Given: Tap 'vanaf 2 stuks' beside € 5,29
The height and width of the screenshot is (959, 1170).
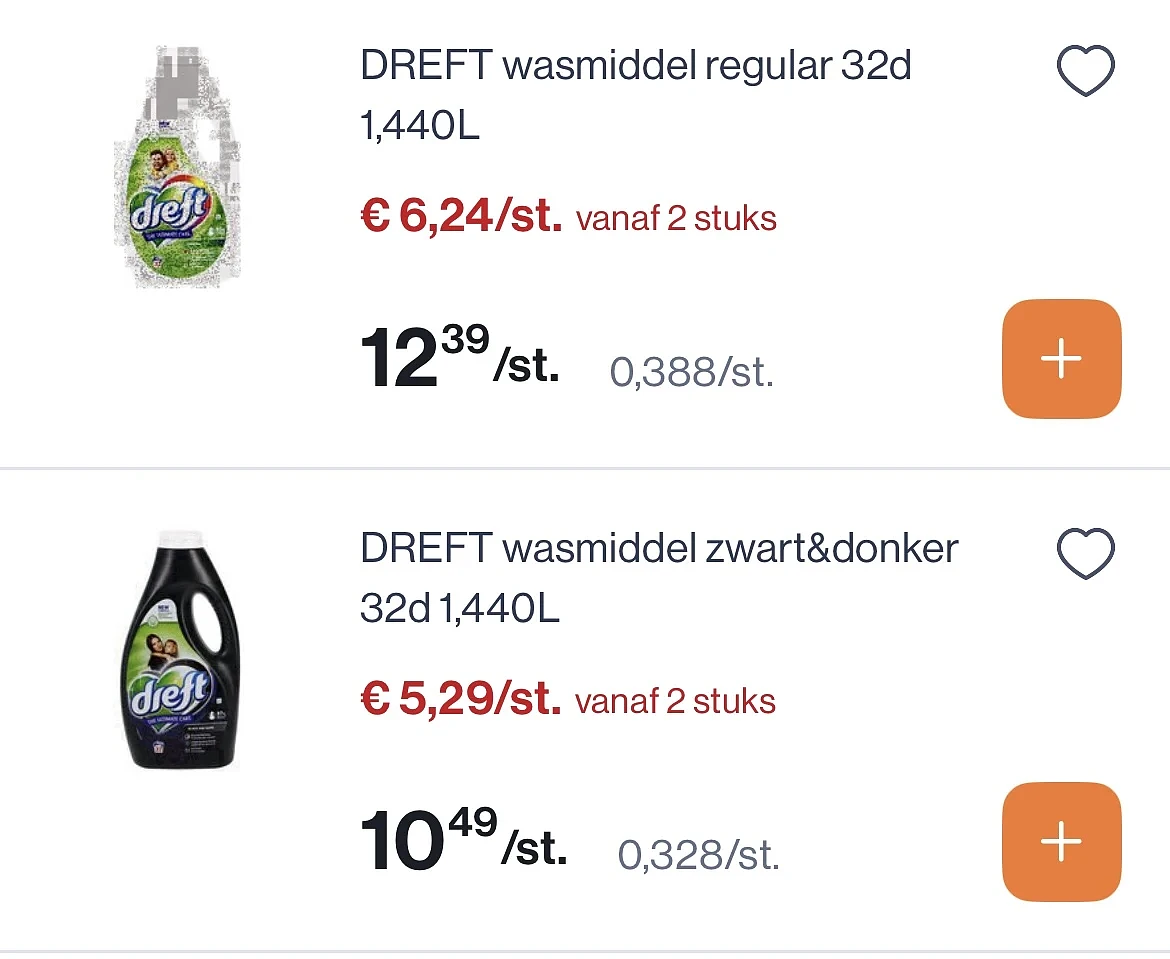Looking at the screenshot, I should coord(675,702).
